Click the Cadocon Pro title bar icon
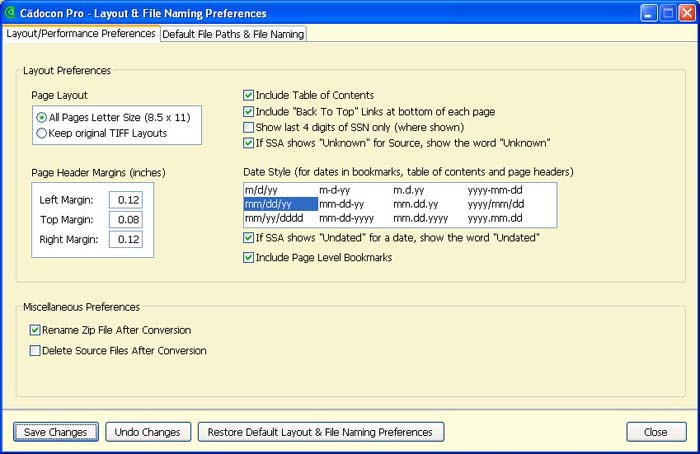Viewport: 700px width, 454px height. tap(12, 13)
